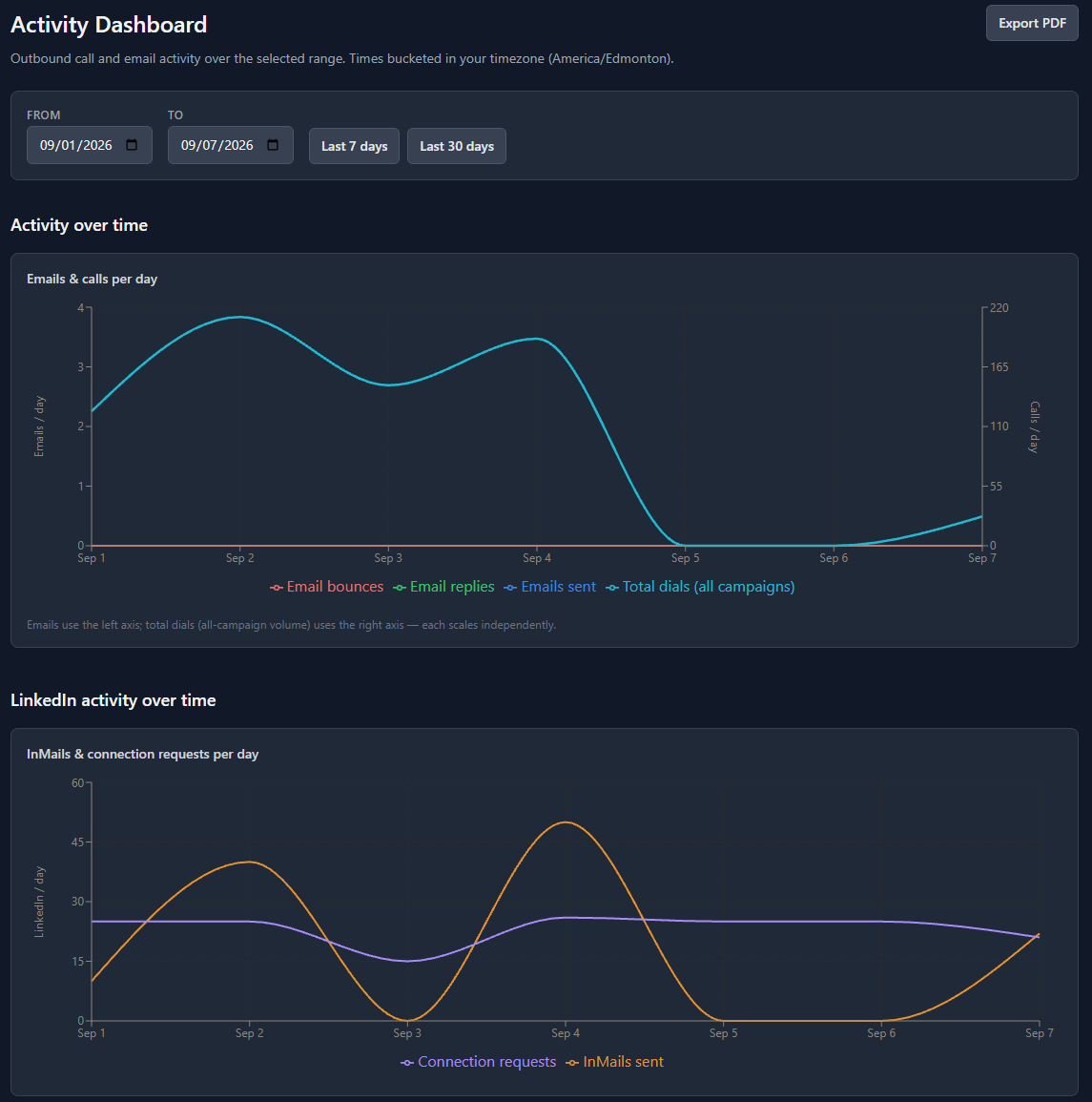Screen dimensions: 1092x1102
Task: Click the 60 value on the LinkedIn axis
Action: 77,783
